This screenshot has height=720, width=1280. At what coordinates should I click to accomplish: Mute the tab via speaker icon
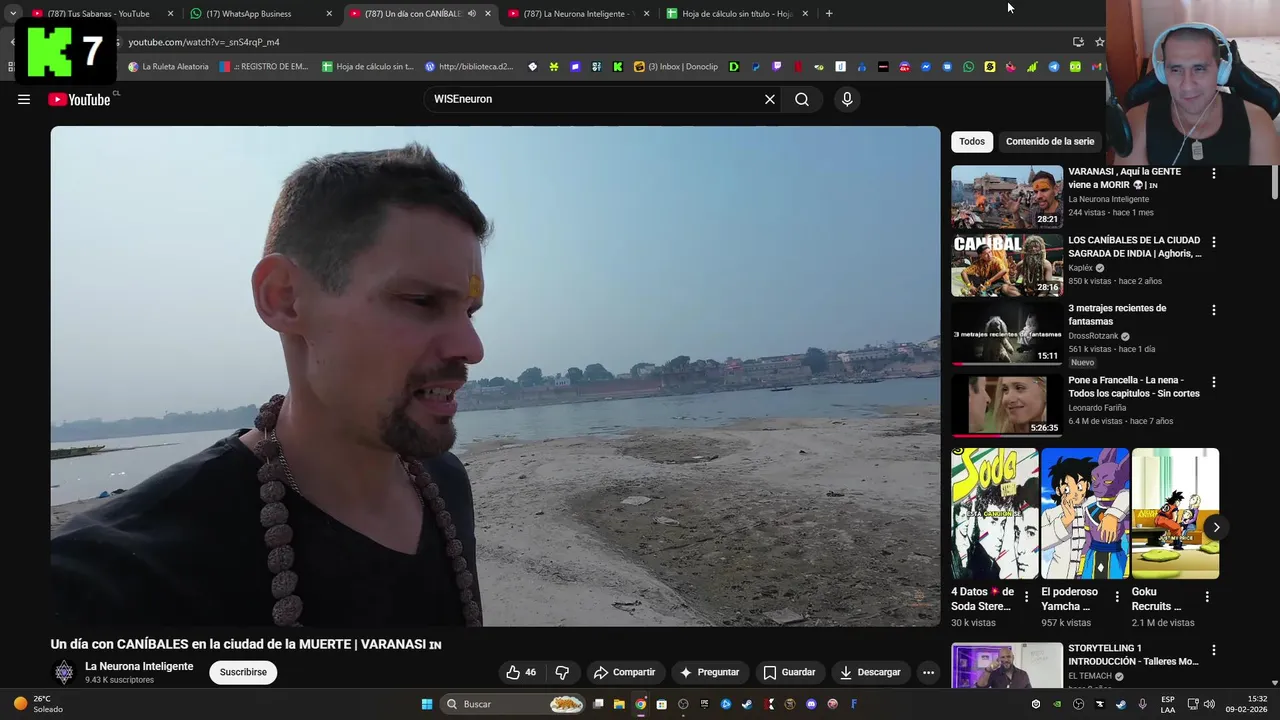[x=471, y=14]
